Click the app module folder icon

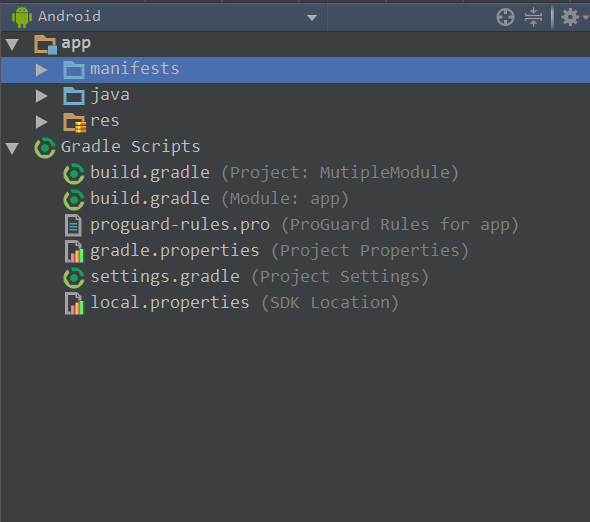coord(46,44)
